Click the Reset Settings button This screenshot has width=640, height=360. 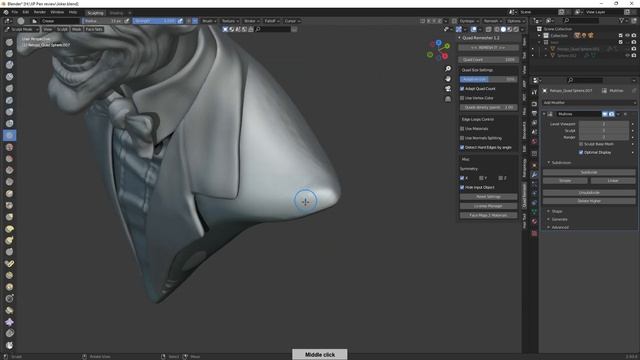click(x=488, y=197)
